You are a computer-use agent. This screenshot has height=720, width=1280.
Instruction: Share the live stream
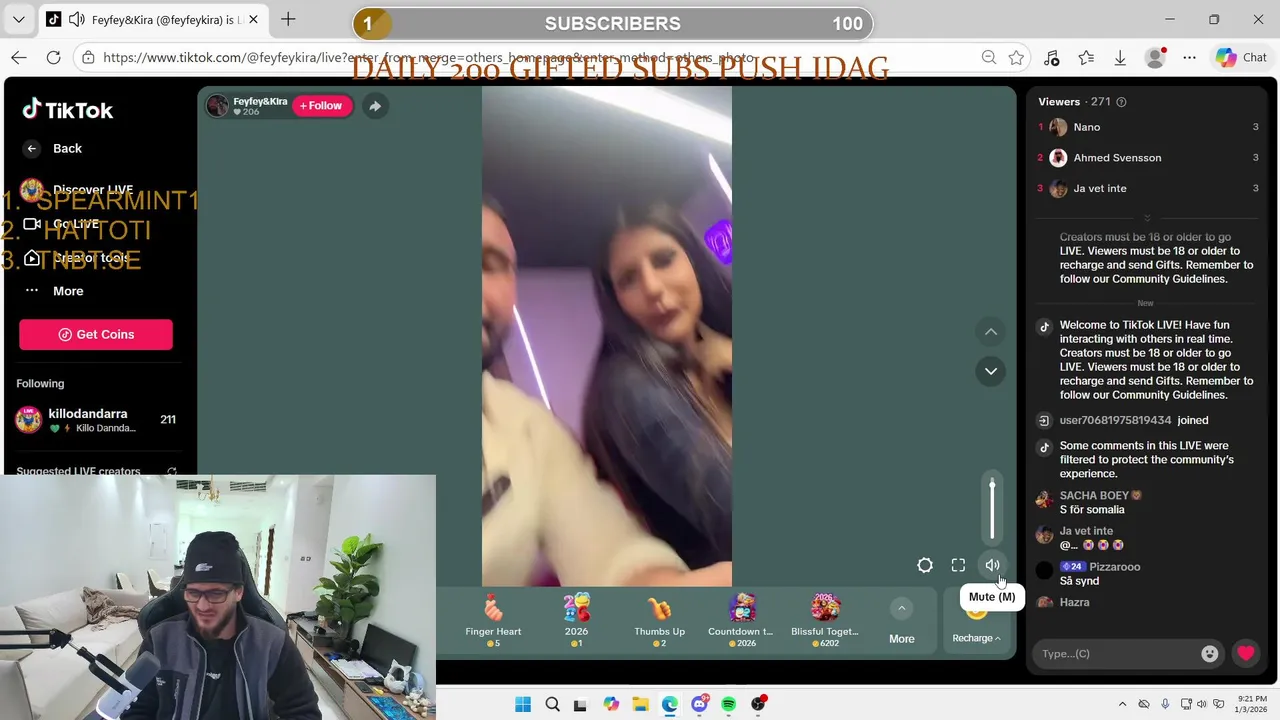[x=374, y=106]
